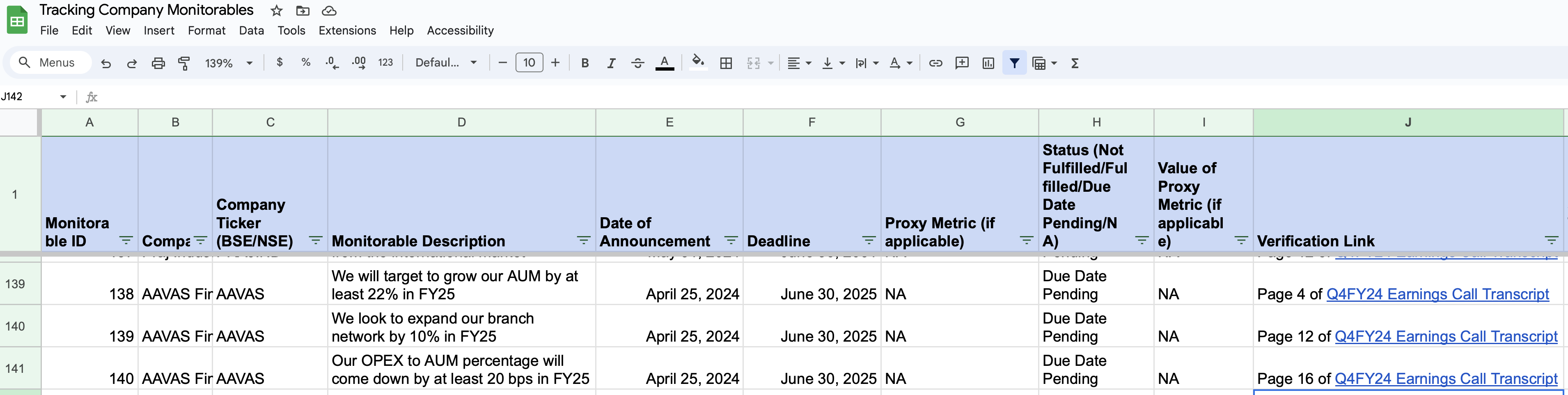
Task: Open the Q4FY24 Earnings Call Transcript link on Page 4 row
Action: coord(1437,294)
